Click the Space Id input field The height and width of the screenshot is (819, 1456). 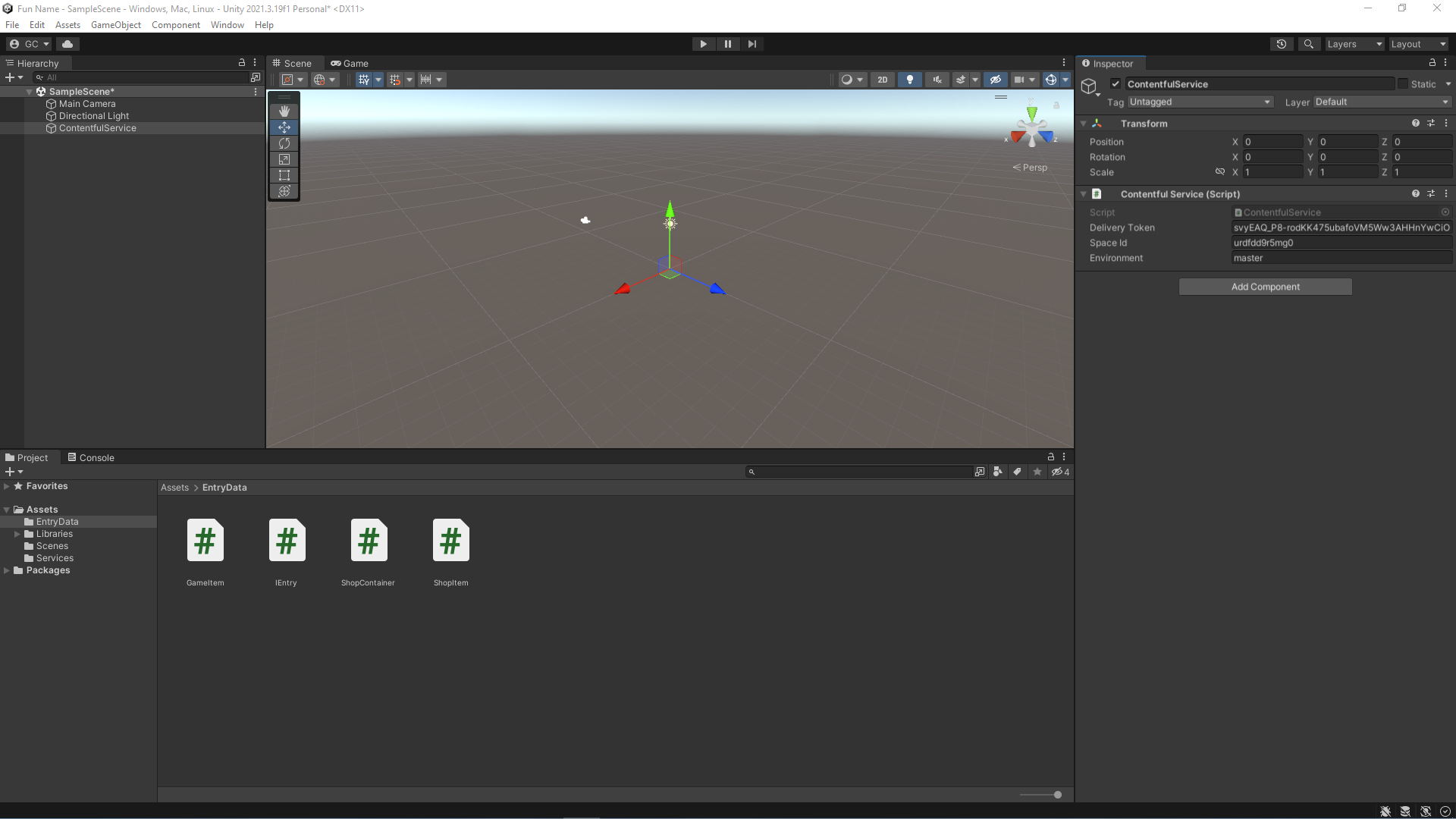tap(1341, 243)
